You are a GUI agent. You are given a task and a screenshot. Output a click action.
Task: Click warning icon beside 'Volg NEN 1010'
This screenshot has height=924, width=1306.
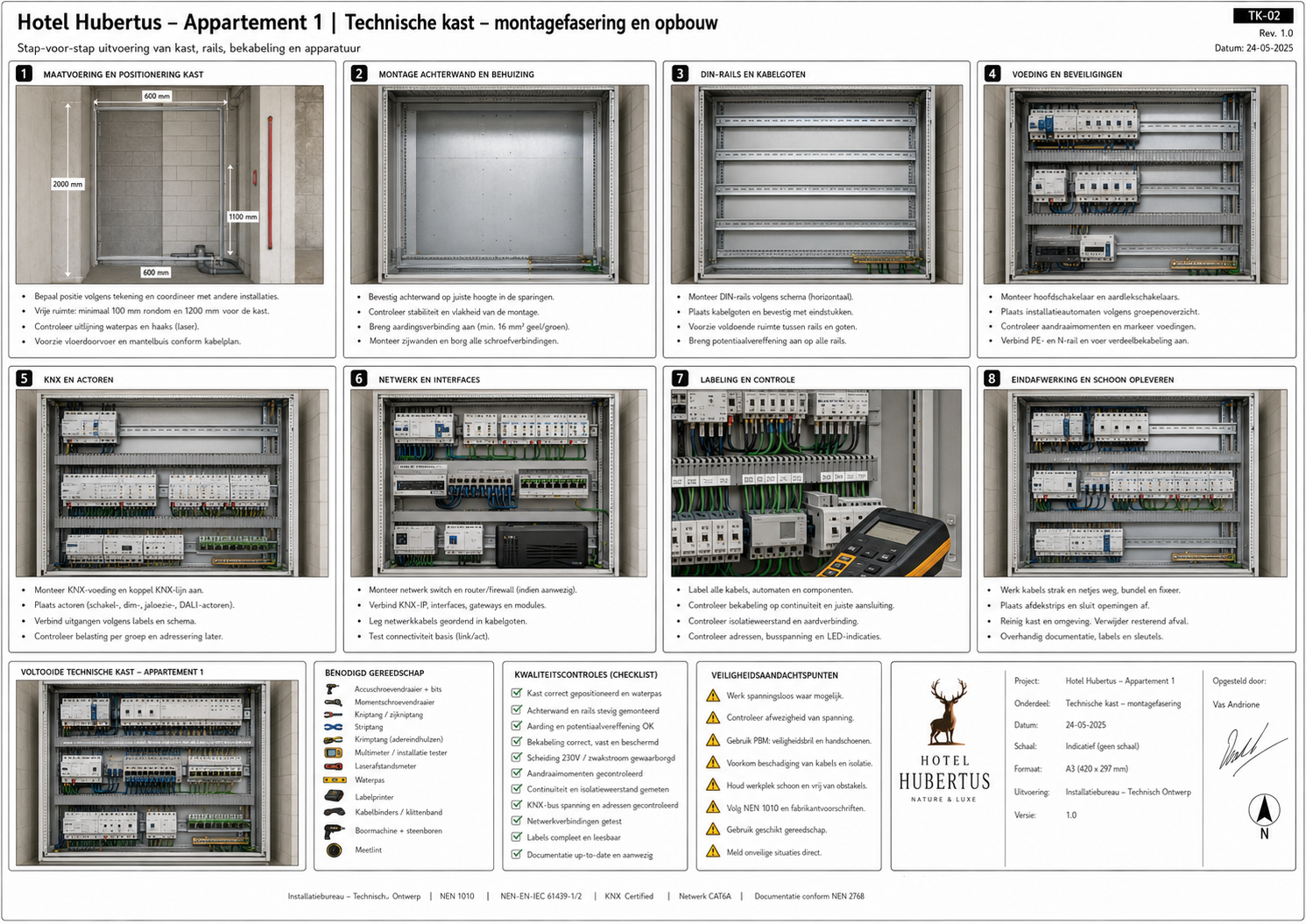click(713, 808)
